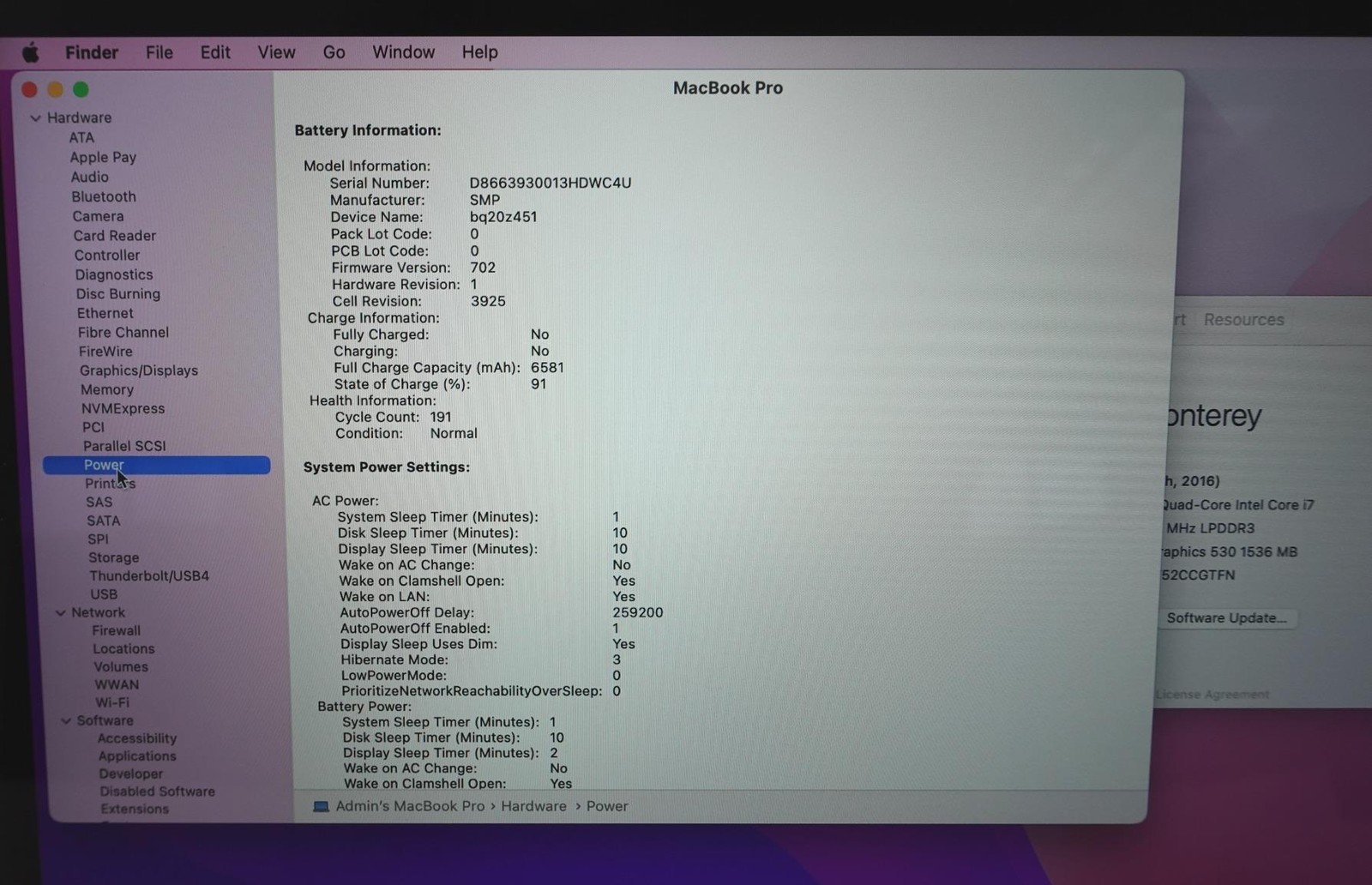Click Hardware in the path bar
The height and width of the screenshot is (885, 1372).
pos(533,807)
